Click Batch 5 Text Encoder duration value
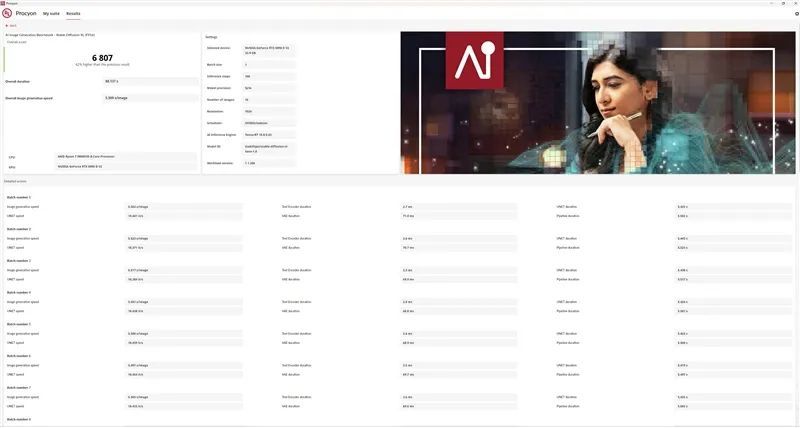 pos(459,334)
